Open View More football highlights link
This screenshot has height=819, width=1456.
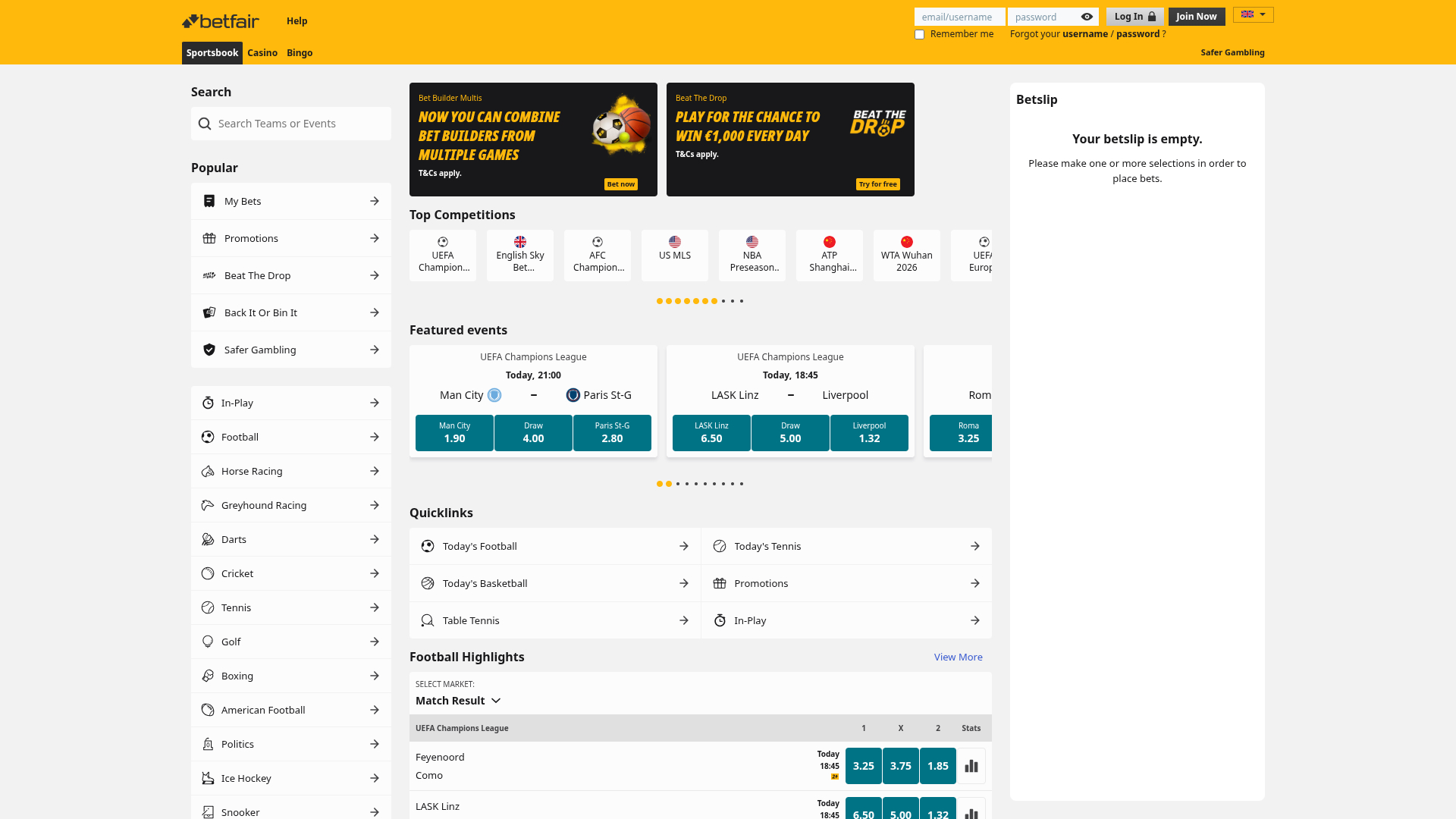click(x=959, y=657)
